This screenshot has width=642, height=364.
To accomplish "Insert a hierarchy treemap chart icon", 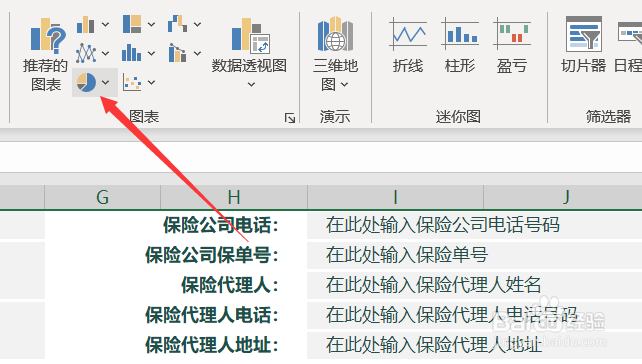I will click(x=132, y=24).
